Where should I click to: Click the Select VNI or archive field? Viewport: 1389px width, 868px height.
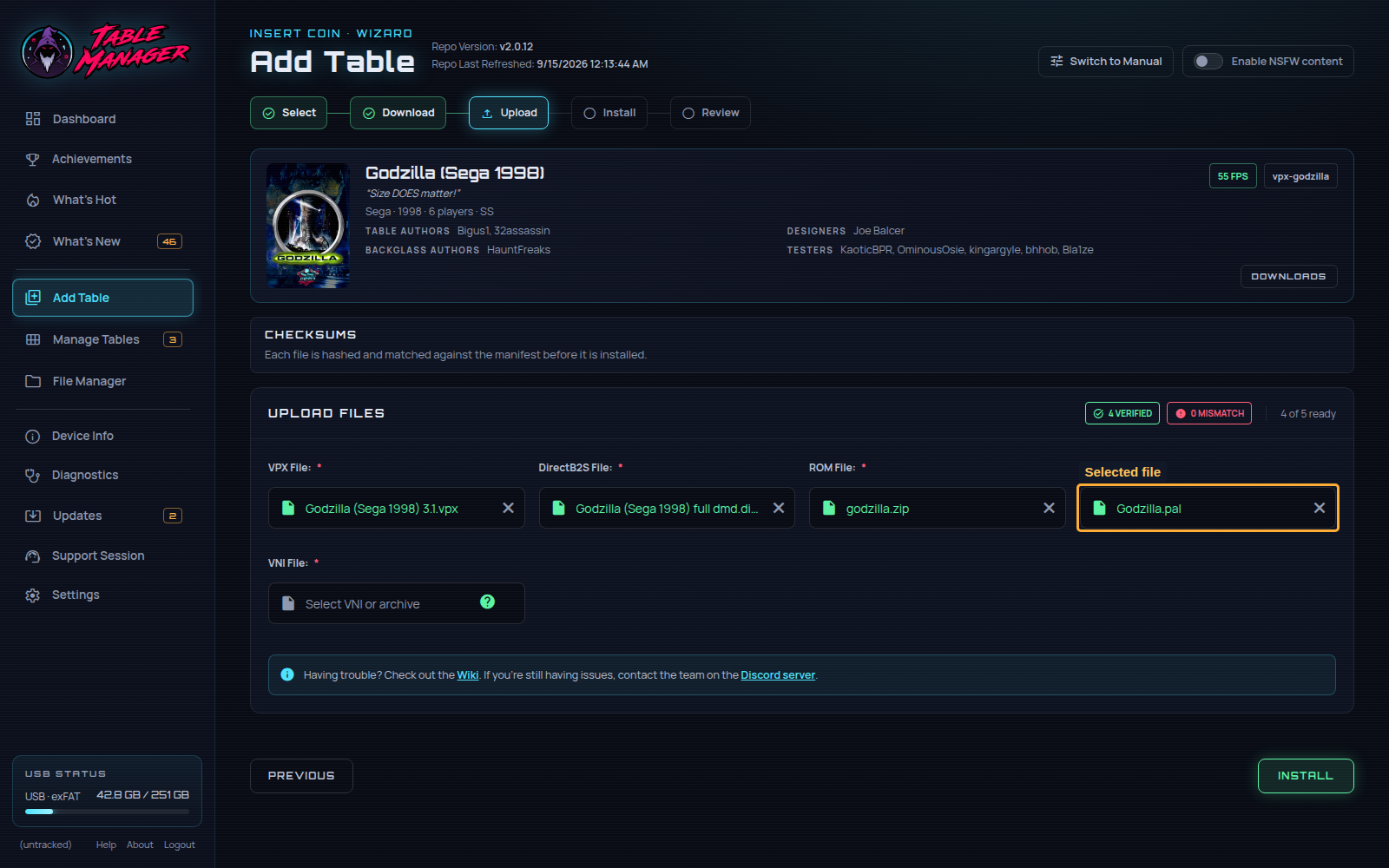point(397,603)
